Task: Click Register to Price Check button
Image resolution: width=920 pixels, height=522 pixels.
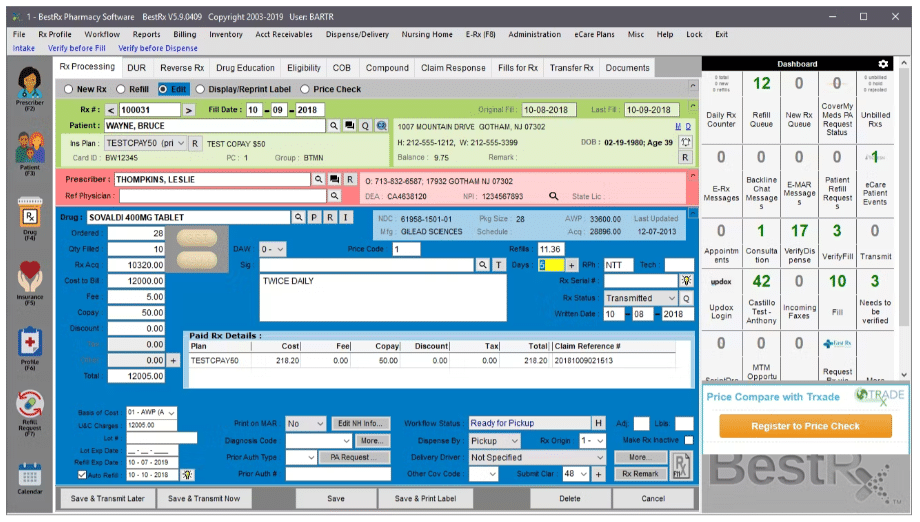Action: (x=805, y=426)
